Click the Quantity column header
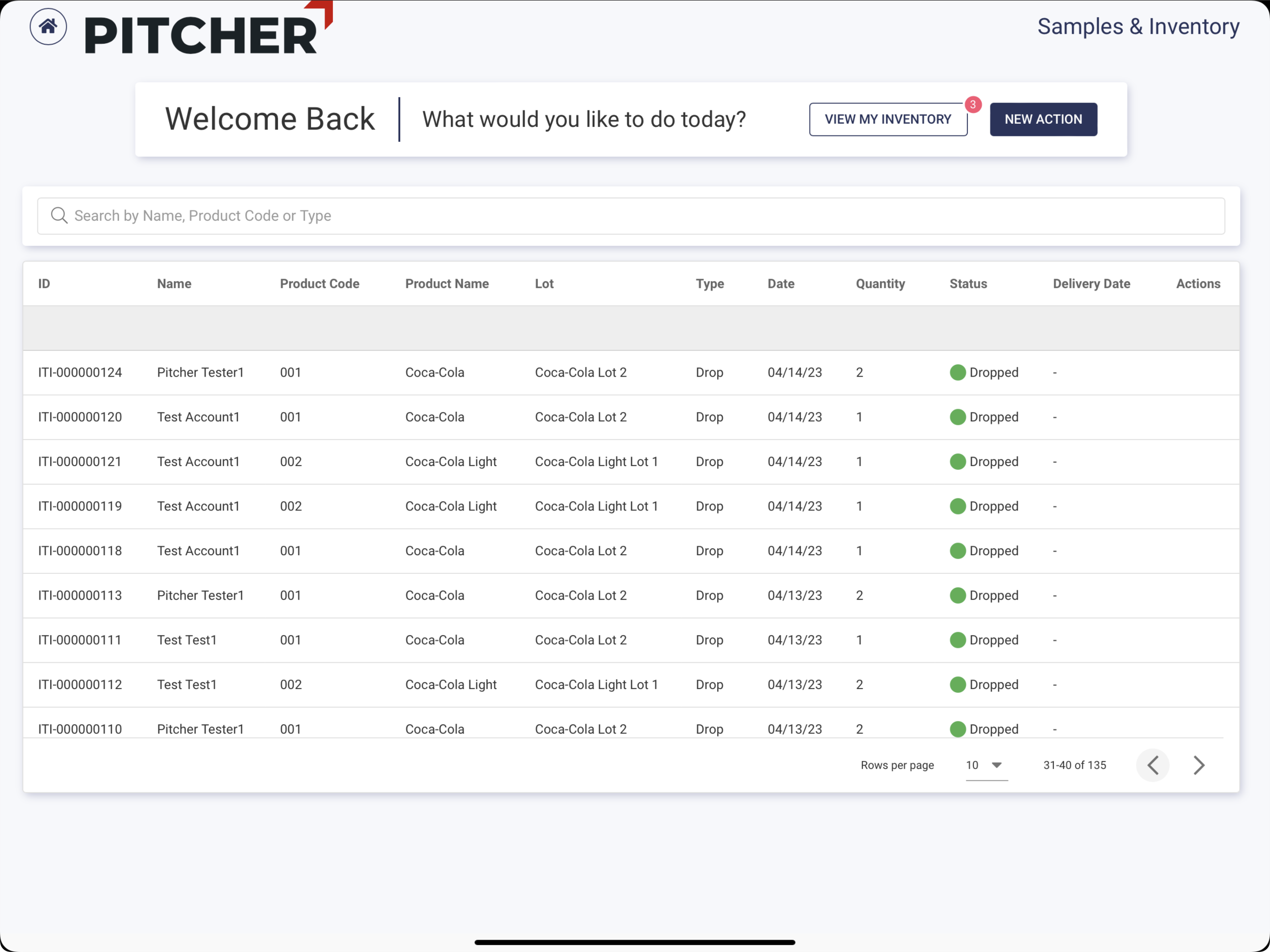The width and height of the screenshot is (1270, 952). [x=880, y=284]
